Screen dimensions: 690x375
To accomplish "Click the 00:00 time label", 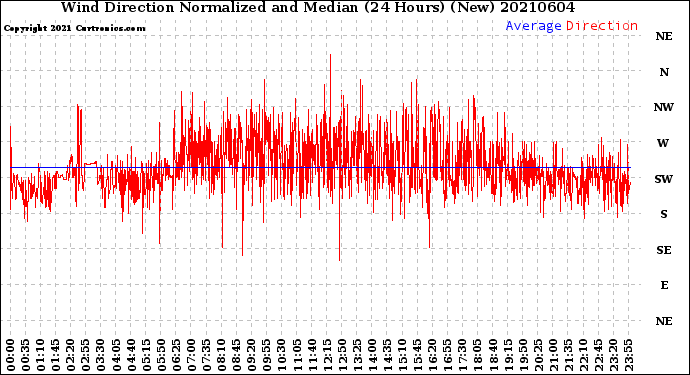I will (11, 355).
